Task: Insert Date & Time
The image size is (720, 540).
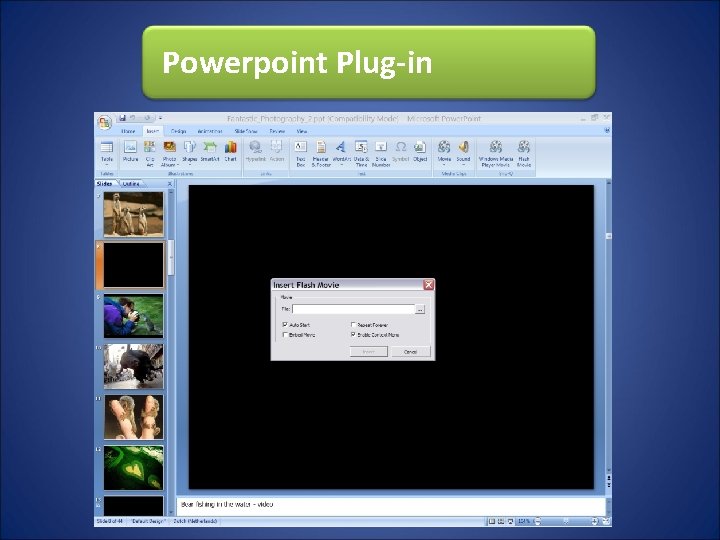Action: click(361, 153)
